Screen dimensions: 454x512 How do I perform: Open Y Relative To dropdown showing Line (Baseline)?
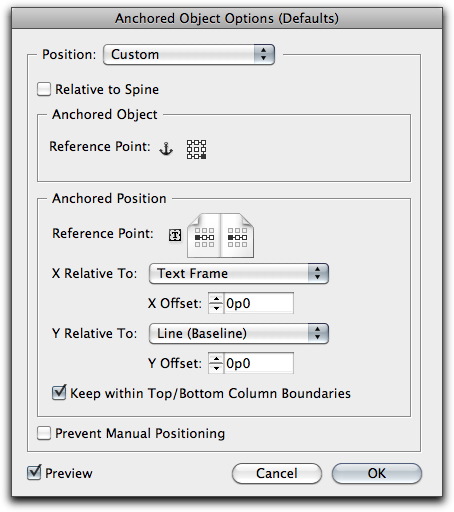click(239, 333)
